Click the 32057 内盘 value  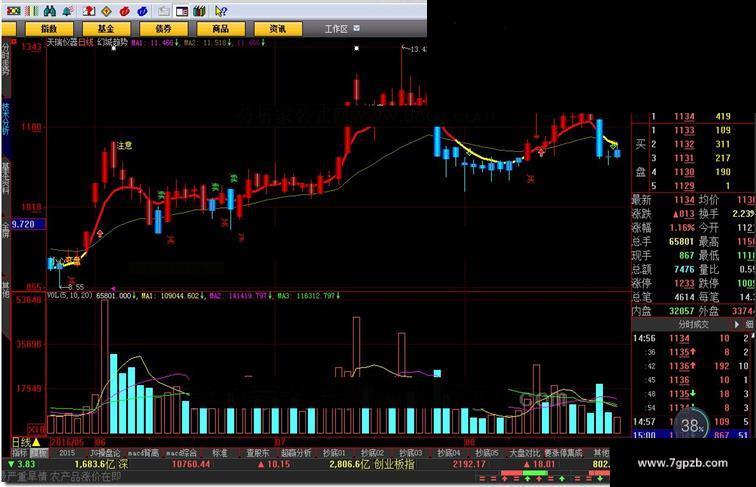681,311
